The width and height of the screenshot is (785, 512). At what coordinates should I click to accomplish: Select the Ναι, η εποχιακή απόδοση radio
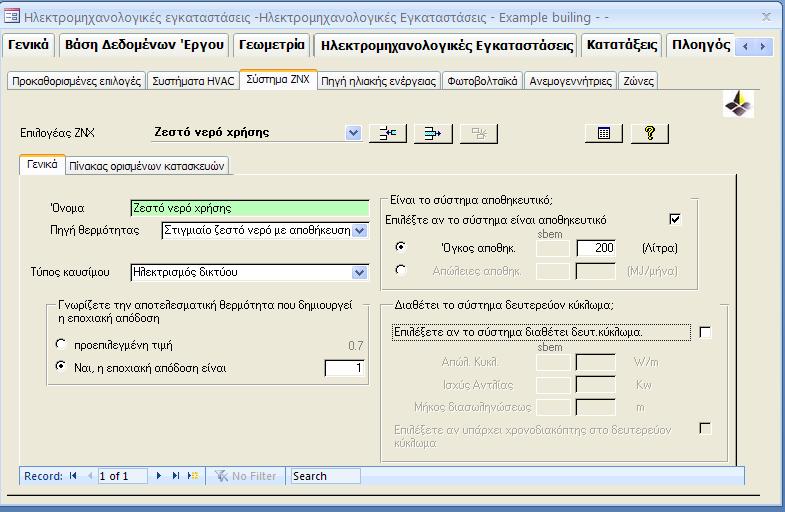click(x=61, y=367)
